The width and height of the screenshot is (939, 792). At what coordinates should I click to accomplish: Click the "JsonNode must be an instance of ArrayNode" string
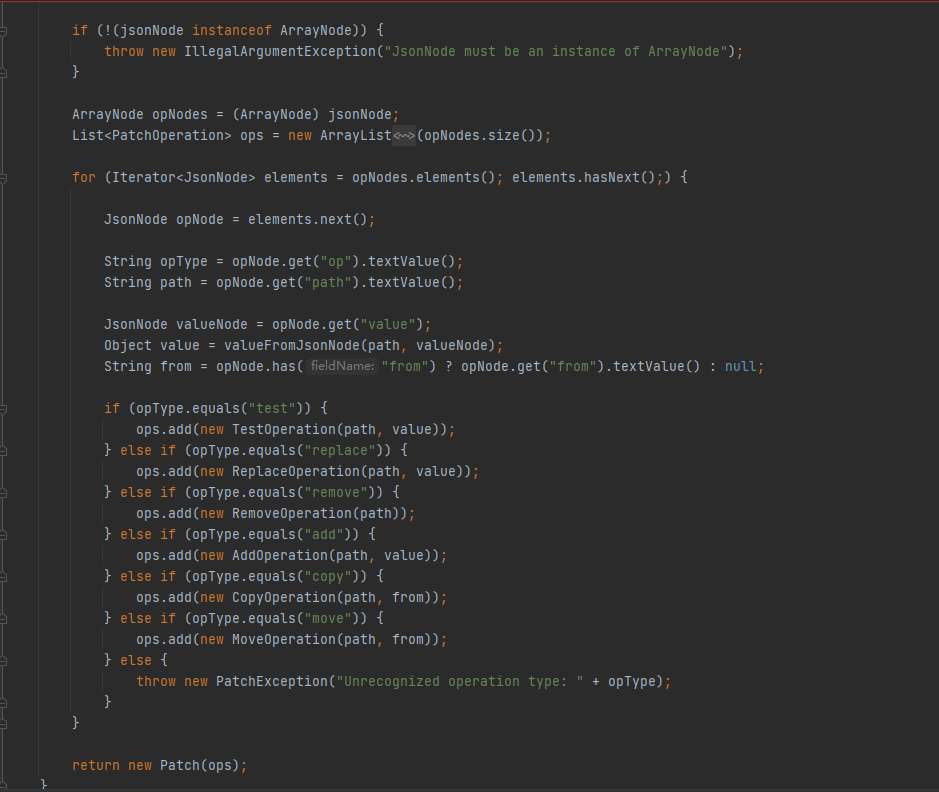[x=556, y=51]
